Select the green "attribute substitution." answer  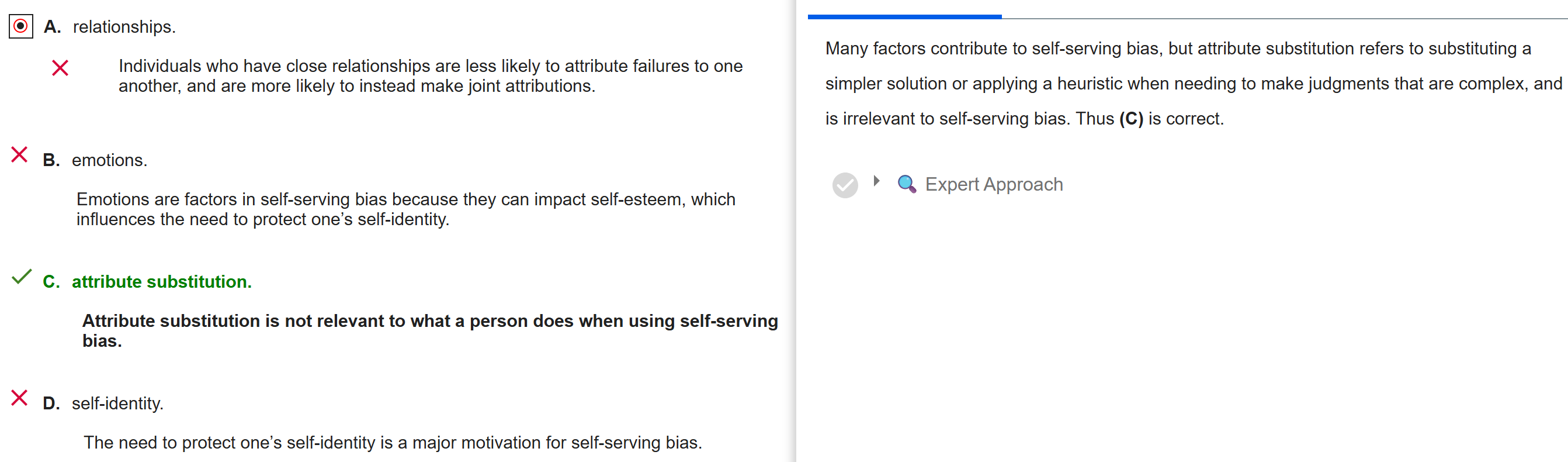161,282
